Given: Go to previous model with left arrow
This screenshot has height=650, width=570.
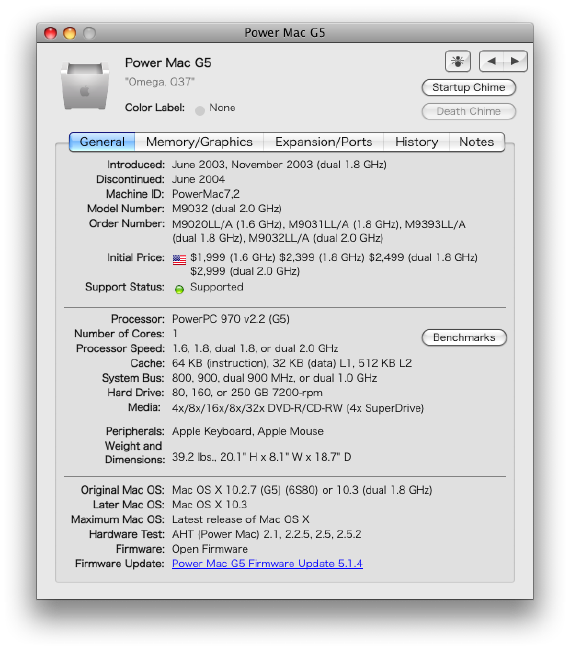Looking at the screenshot, I should pos(492,61).
